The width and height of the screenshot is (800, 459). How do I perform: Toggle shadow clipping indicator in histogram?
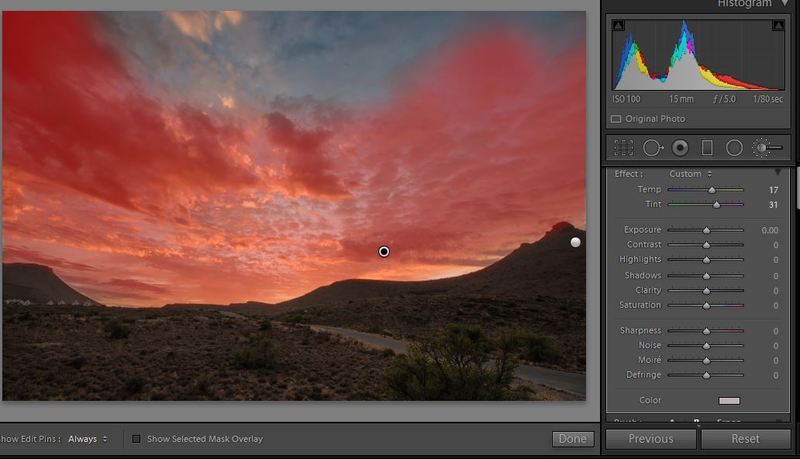[x=618, y=25]
